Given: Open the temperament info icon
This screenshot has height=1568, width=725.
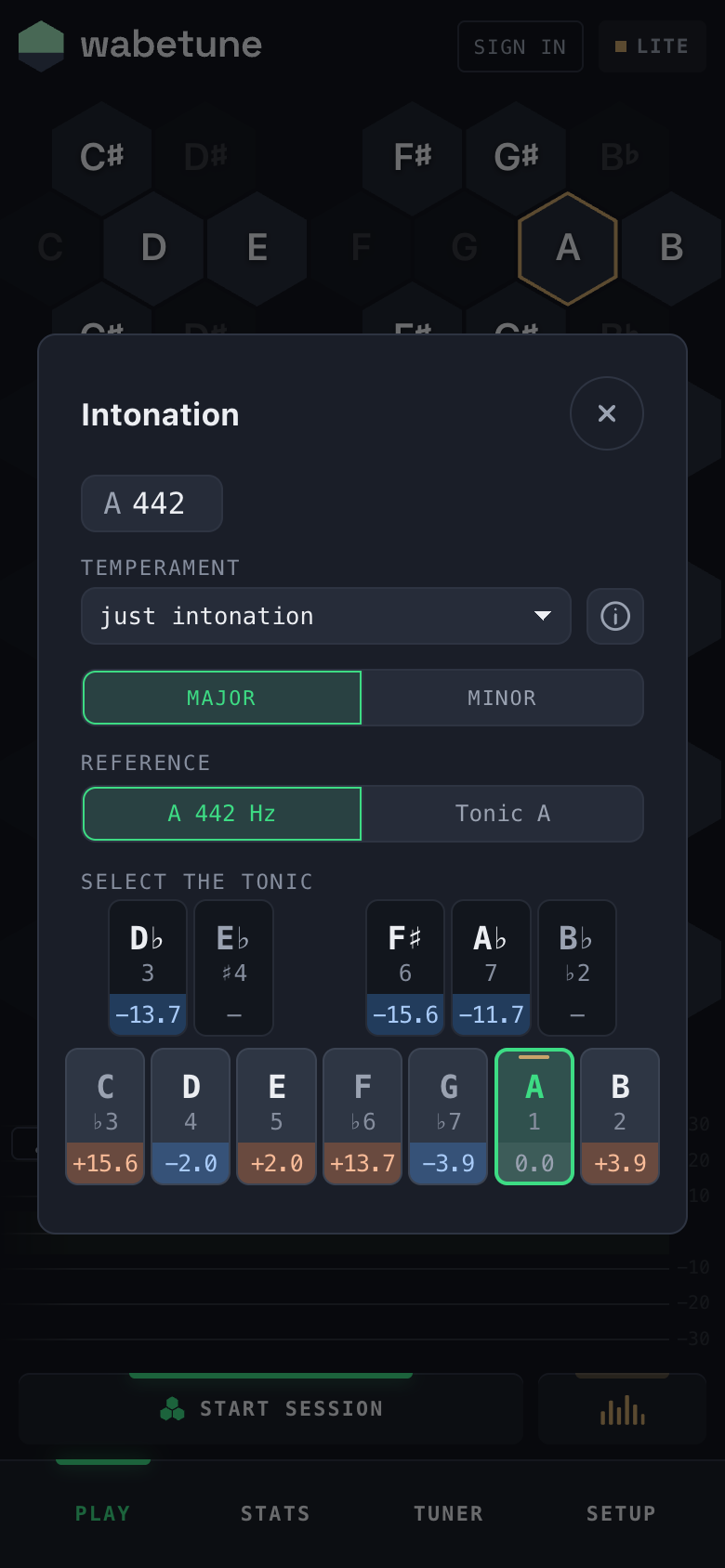Looking at the screenshot, I should (x=614, y=616).
